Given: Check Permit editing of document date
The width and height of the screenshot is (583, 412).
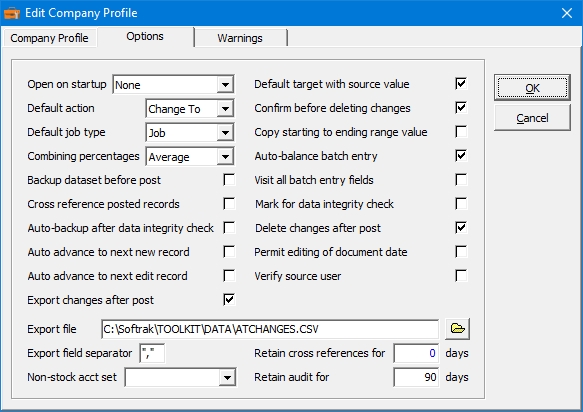Looking at the screenshot, I should (461, 252).
